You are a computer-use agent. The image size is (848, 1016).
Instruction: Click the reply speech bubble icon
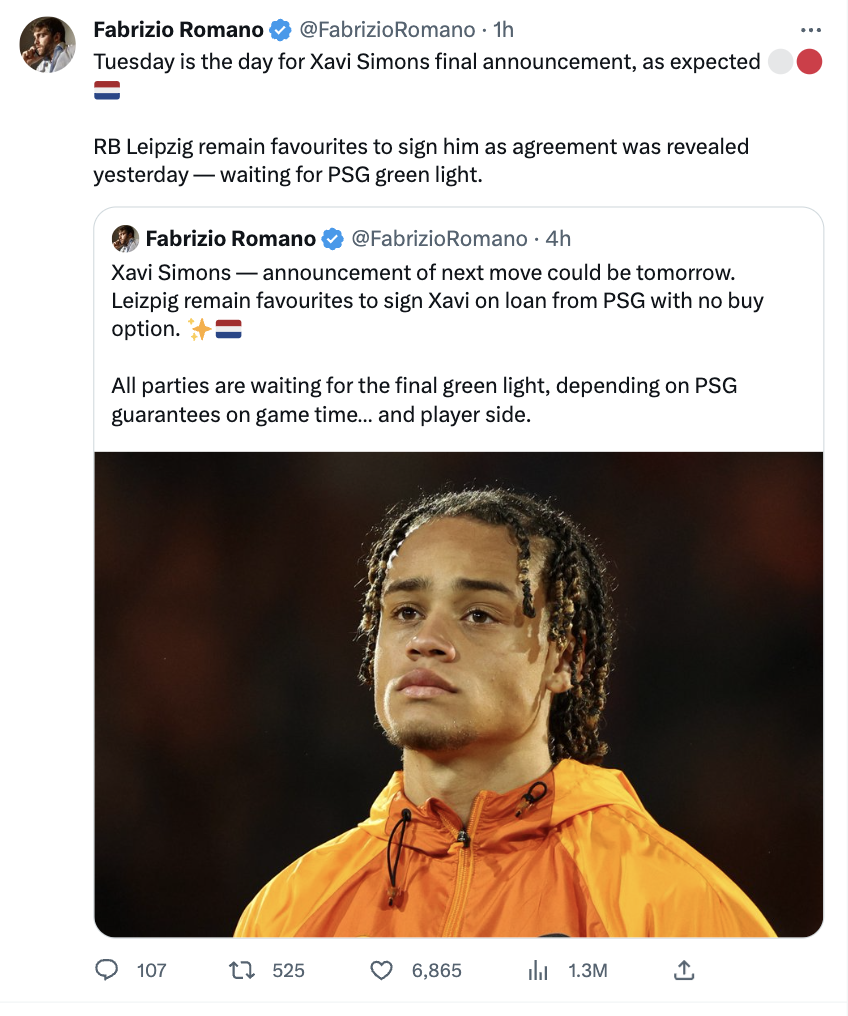pyautogui.click(x=107, y=970)
